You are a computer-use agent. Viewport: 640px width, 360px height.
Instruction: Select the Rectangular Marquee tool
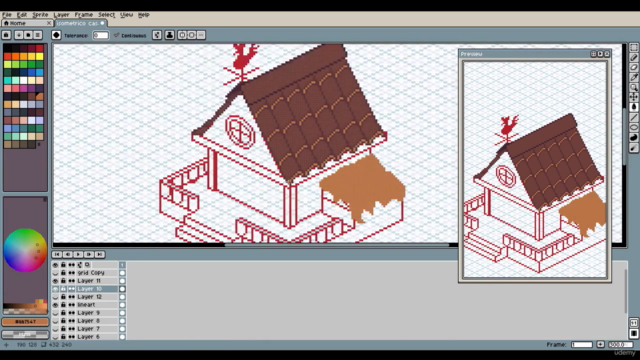633,48
